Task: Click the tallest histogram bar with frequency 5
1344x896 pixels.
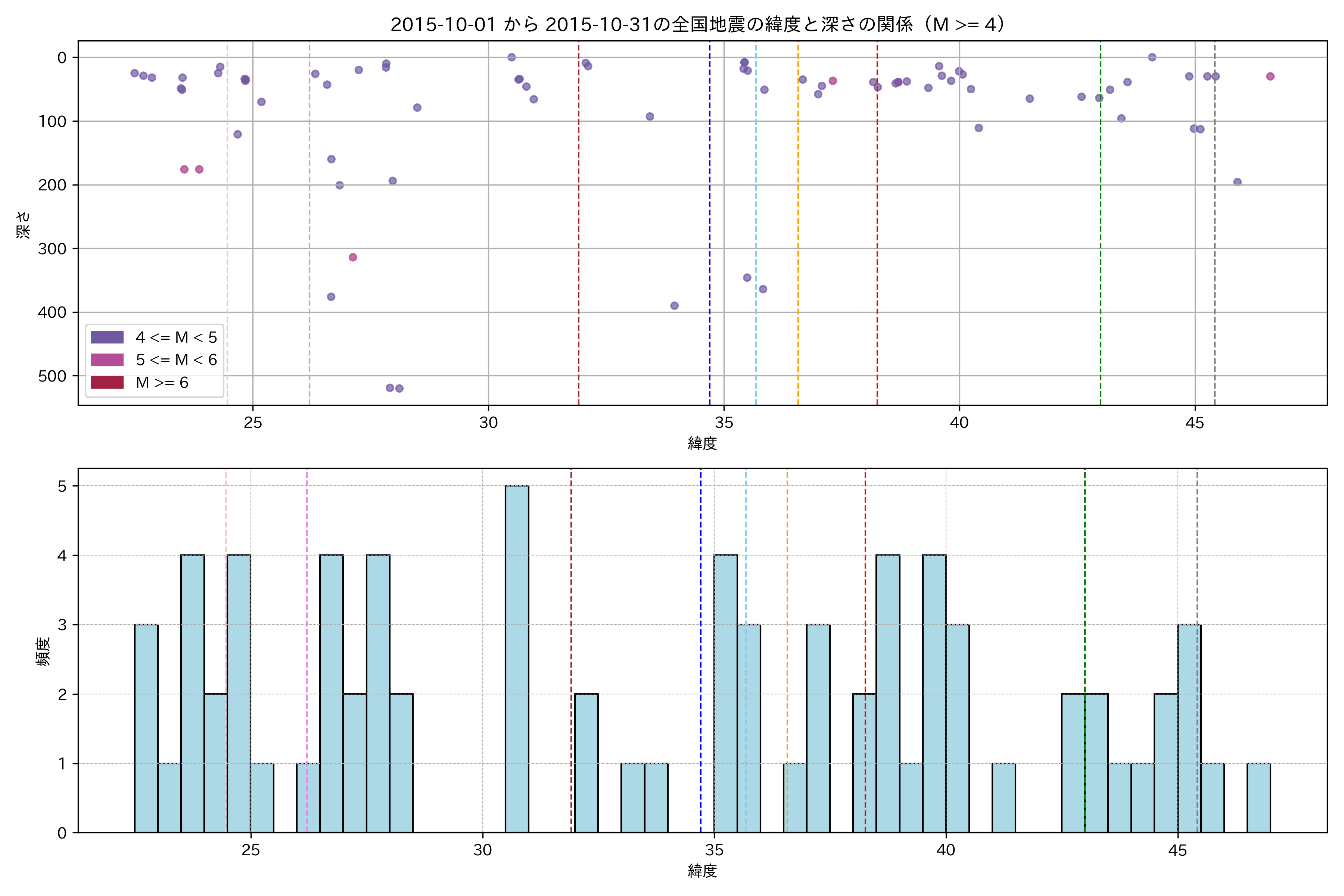Action: (x=517, y=658)
